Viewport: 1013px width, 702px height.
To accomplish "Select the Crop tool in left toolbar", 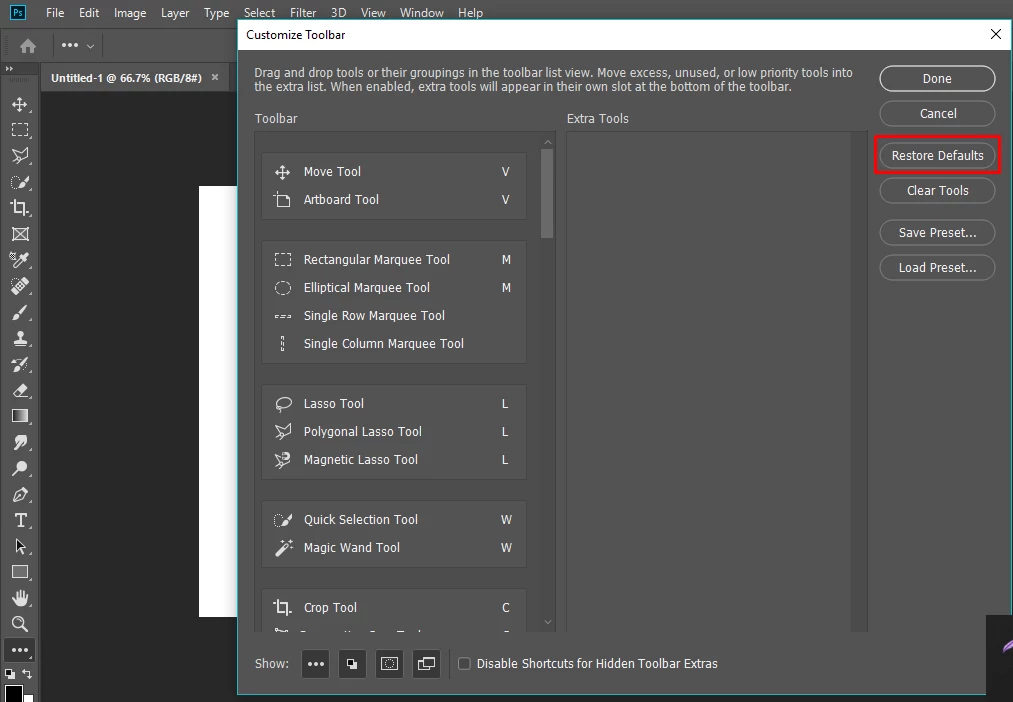I will [x=20, y=208].
